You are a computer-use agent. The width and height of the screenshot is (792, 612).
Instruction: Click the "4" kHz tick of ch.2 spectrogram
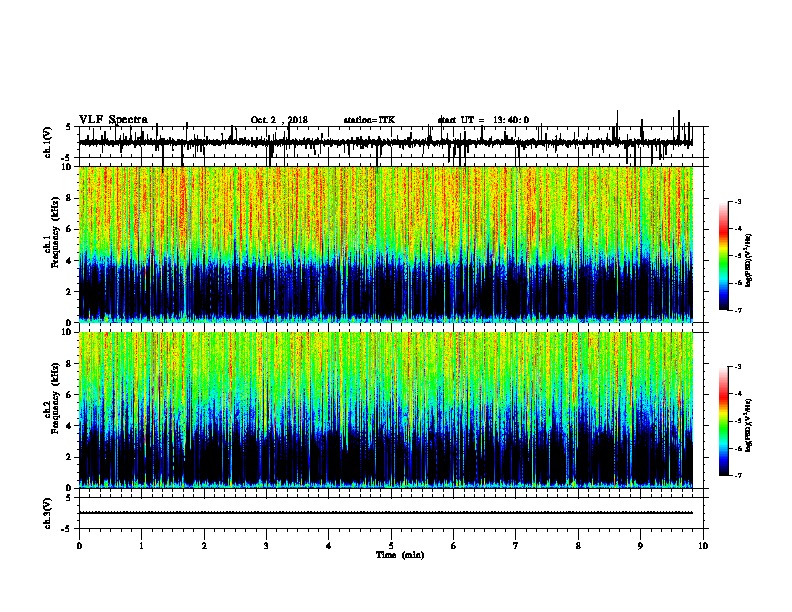pyautogui.click(x=69, y=426)
